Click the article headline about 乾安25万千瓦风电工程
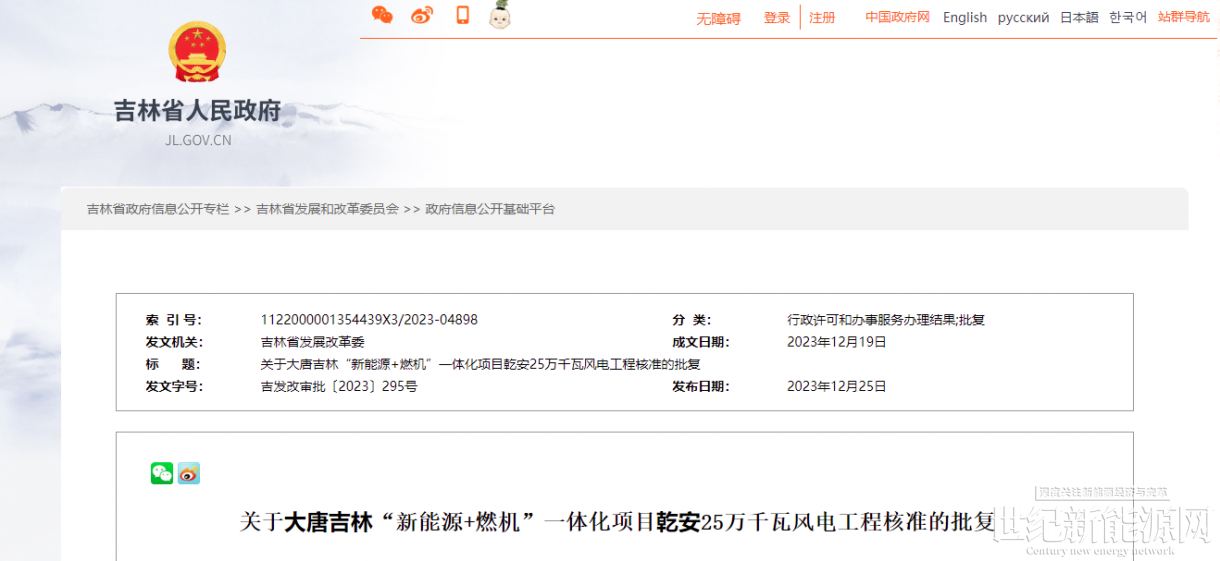The height and width of the screenshot is (561, 1220). (618, 521)
